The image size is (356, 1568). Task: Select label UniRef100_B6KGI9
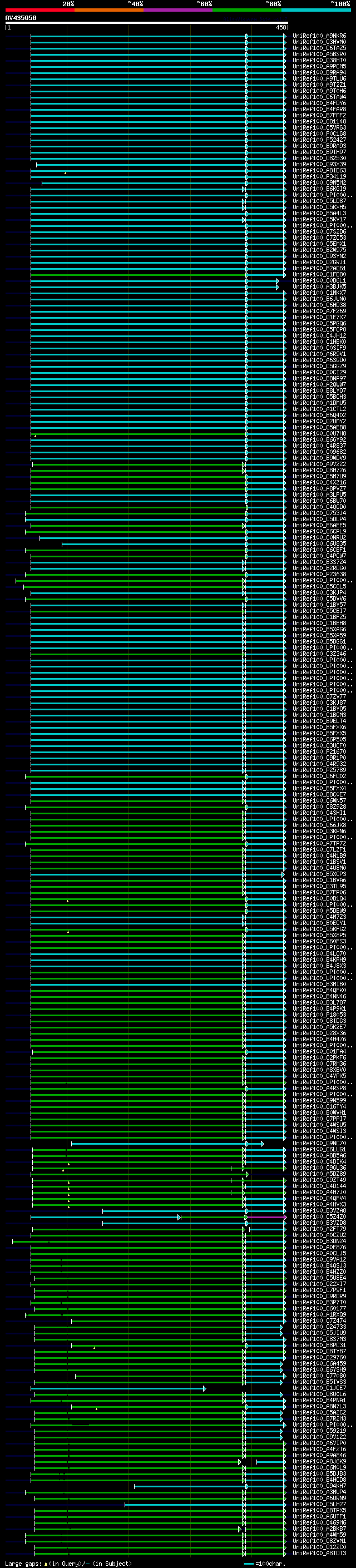(319, 189)
